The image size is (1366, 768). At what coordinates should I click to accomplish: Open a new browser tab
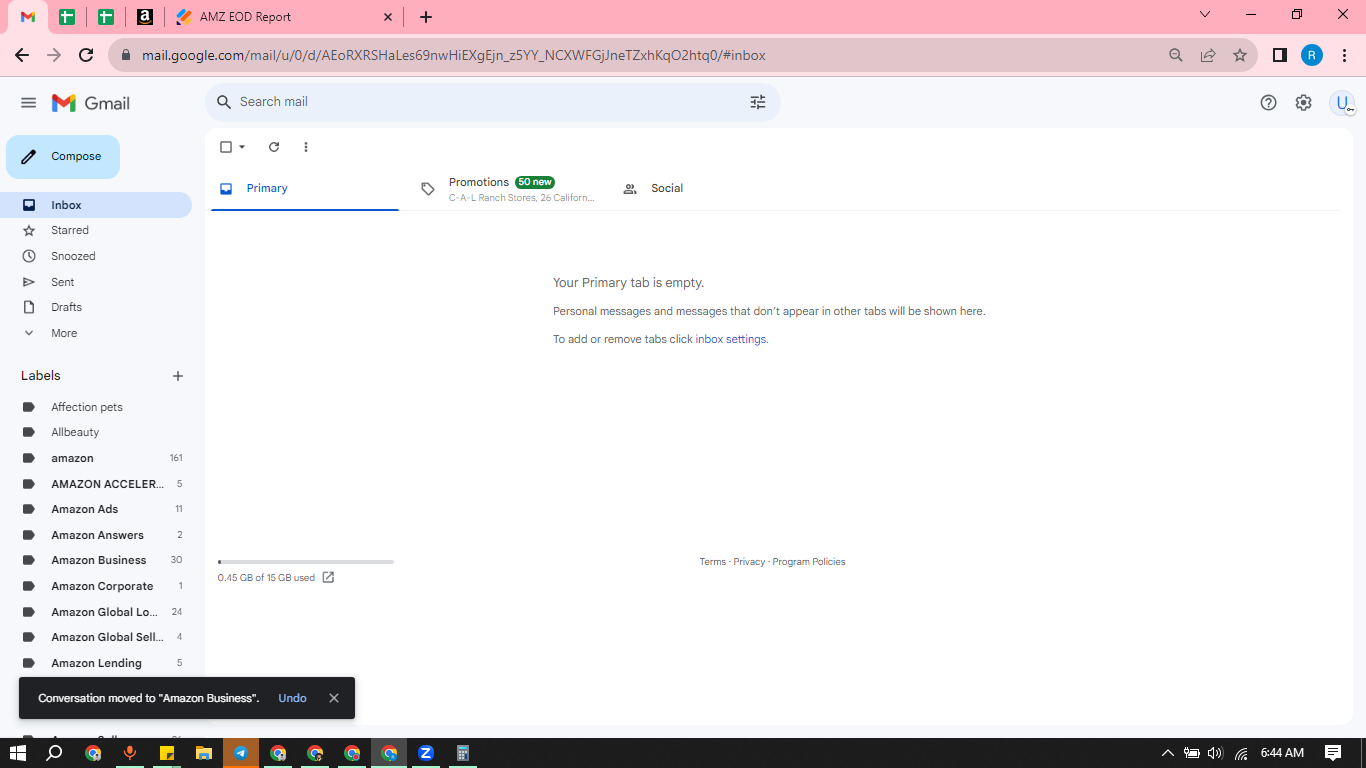click(x=426, y=17)
